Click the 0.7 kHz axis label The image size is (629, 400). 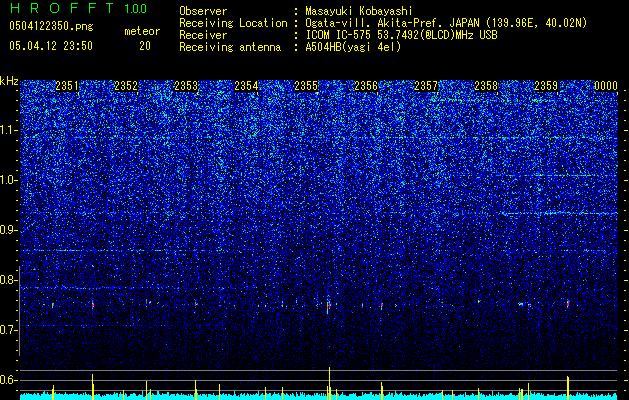coord(8,330)
